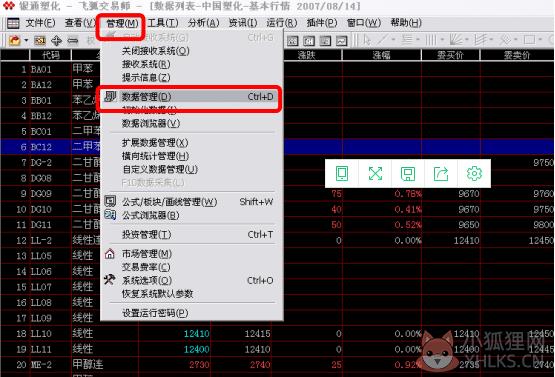Open the 分析(A) menu
This screenshot has width=555, height=377.
pos(204,23)
